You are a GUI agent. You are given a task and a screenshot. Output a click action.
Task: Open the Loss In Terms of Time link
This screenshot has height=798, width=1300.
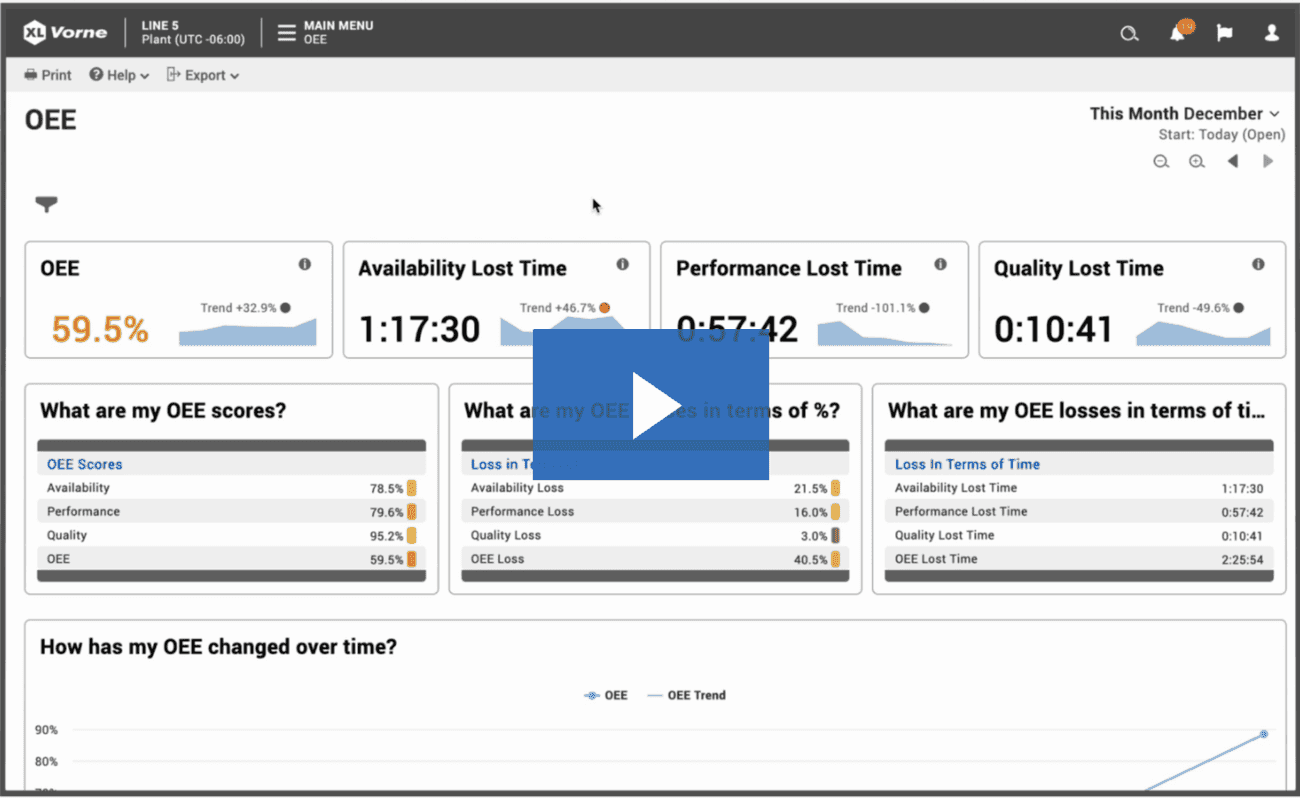(x=967, y=464)
